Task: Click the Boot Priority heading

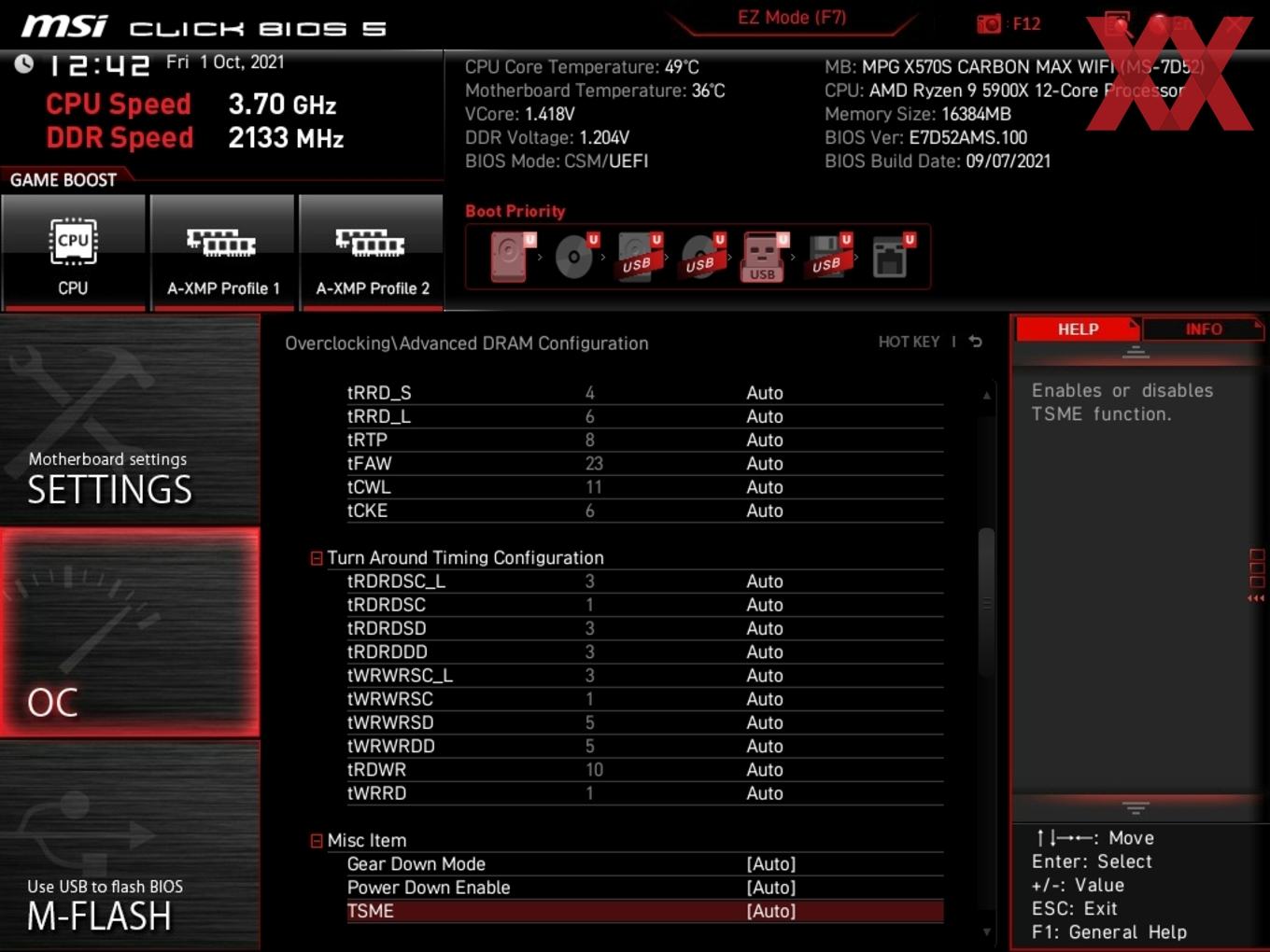Action: coord(515,211)
